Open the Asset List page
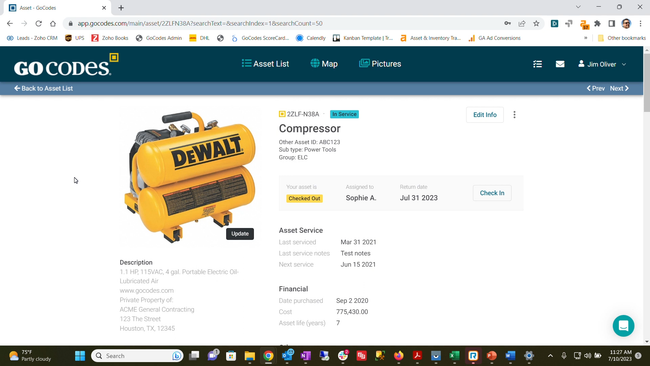This screenshot has width=650, height=366. point(265,64)
